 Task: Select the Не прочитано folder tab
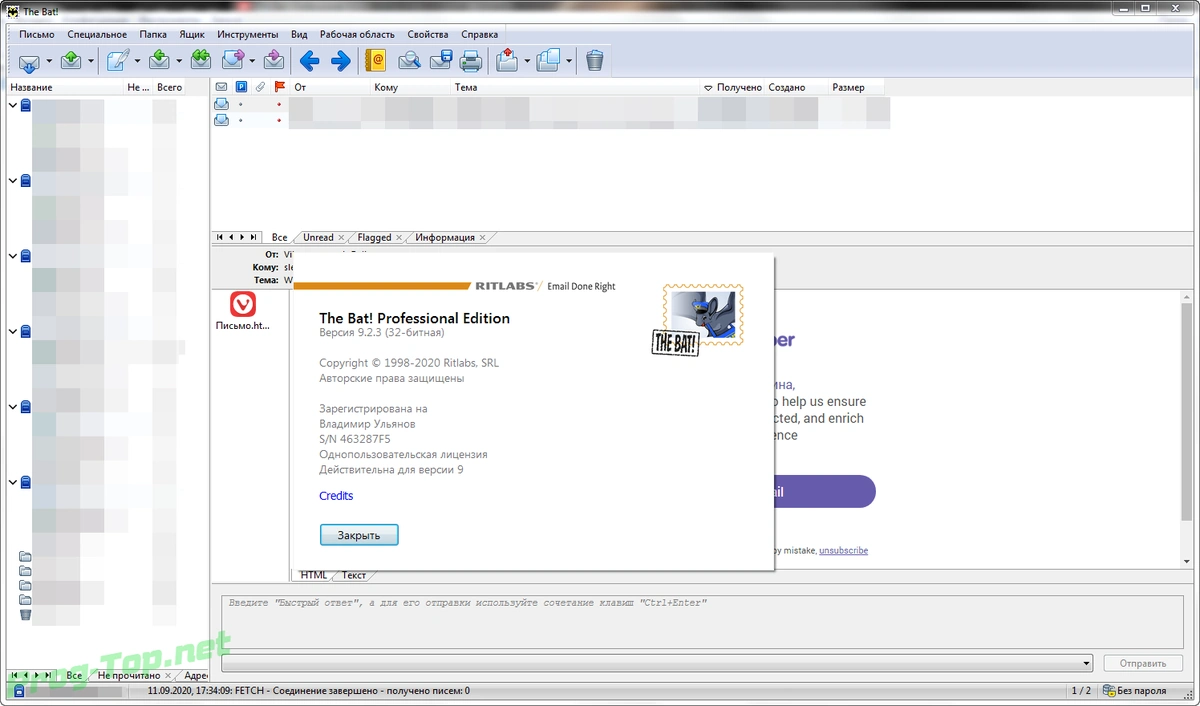pyautogui.click(x=128, y=676)
